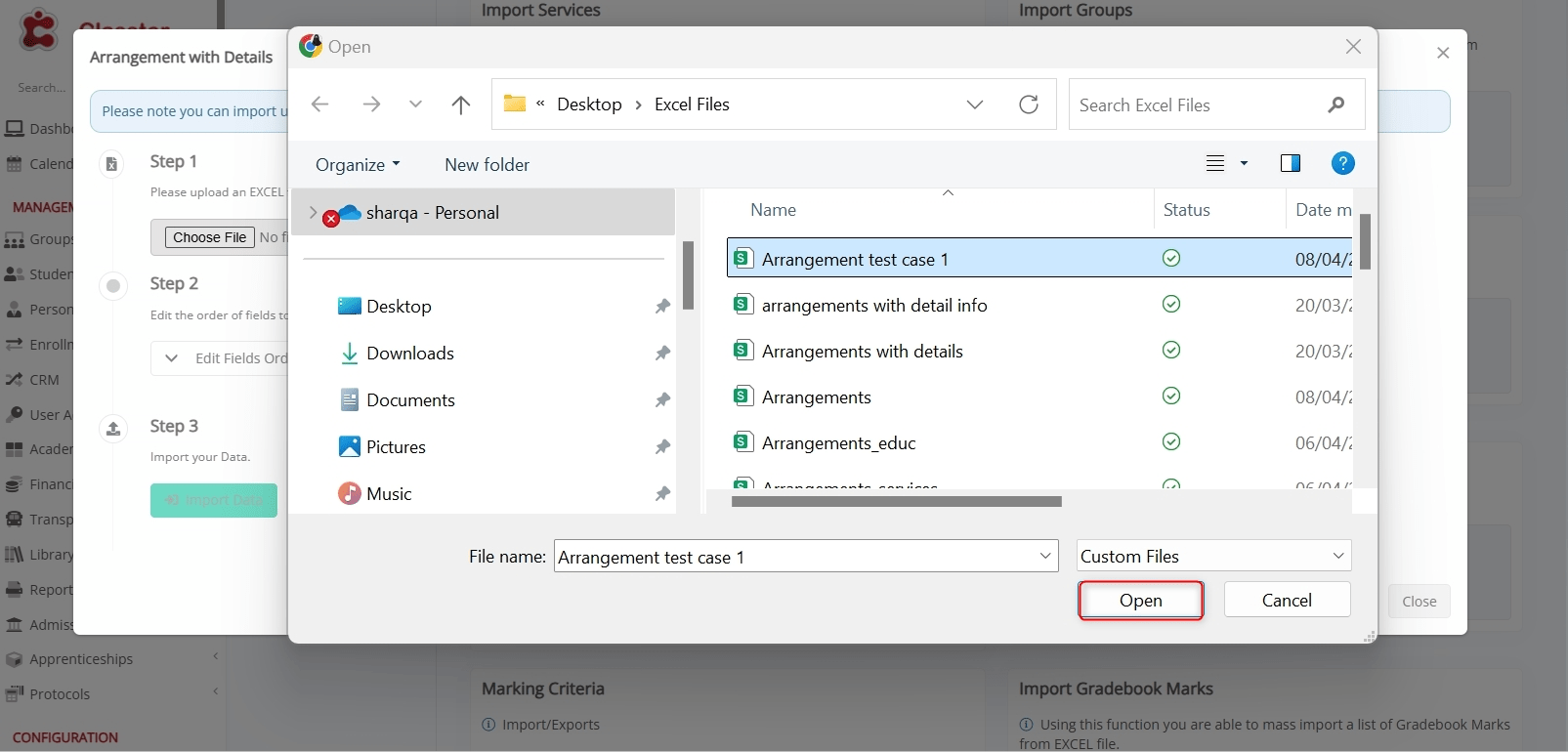Expand the sharqa - Personal OneDrive node

[x=313, y=213]
